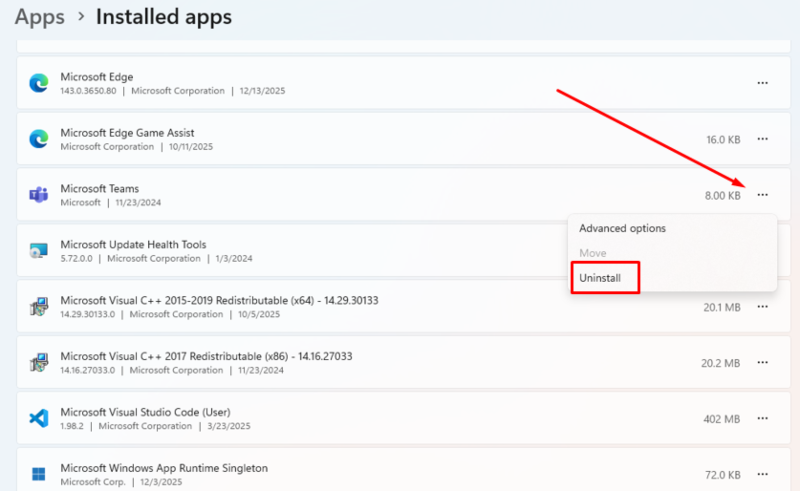Open more options for Visual C++ 2017 Redistributable

[763, 362]
